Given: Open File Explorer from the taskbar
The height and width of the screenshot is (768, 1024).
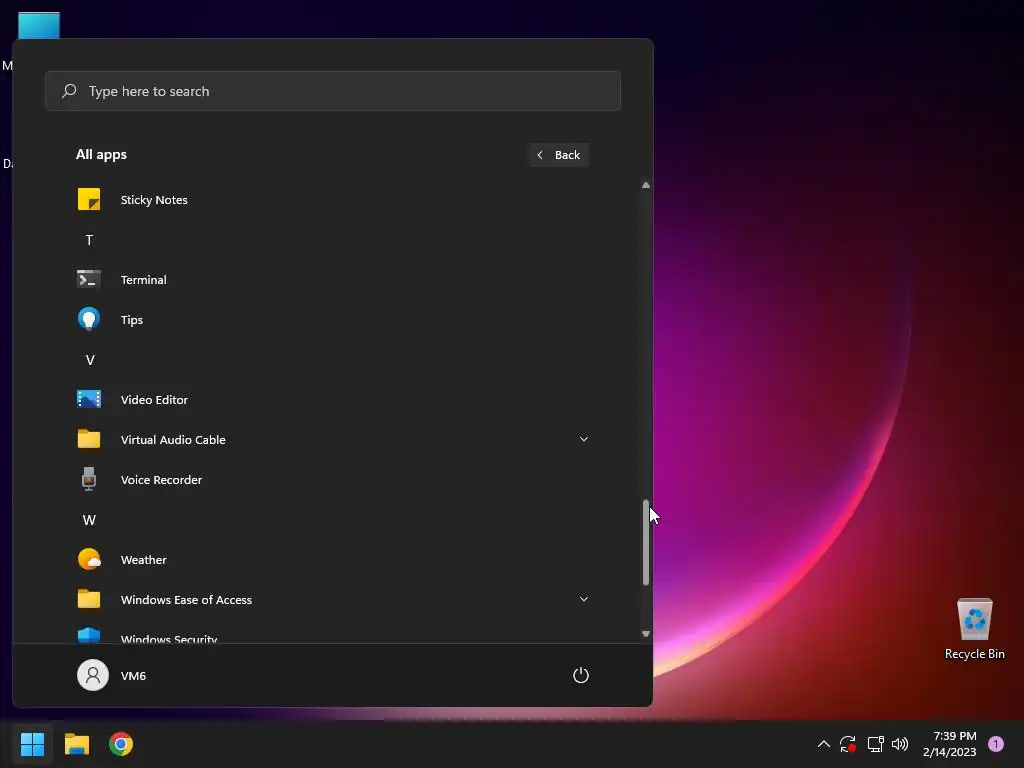Looking at the screenshot, I should [x=76, y=744].
